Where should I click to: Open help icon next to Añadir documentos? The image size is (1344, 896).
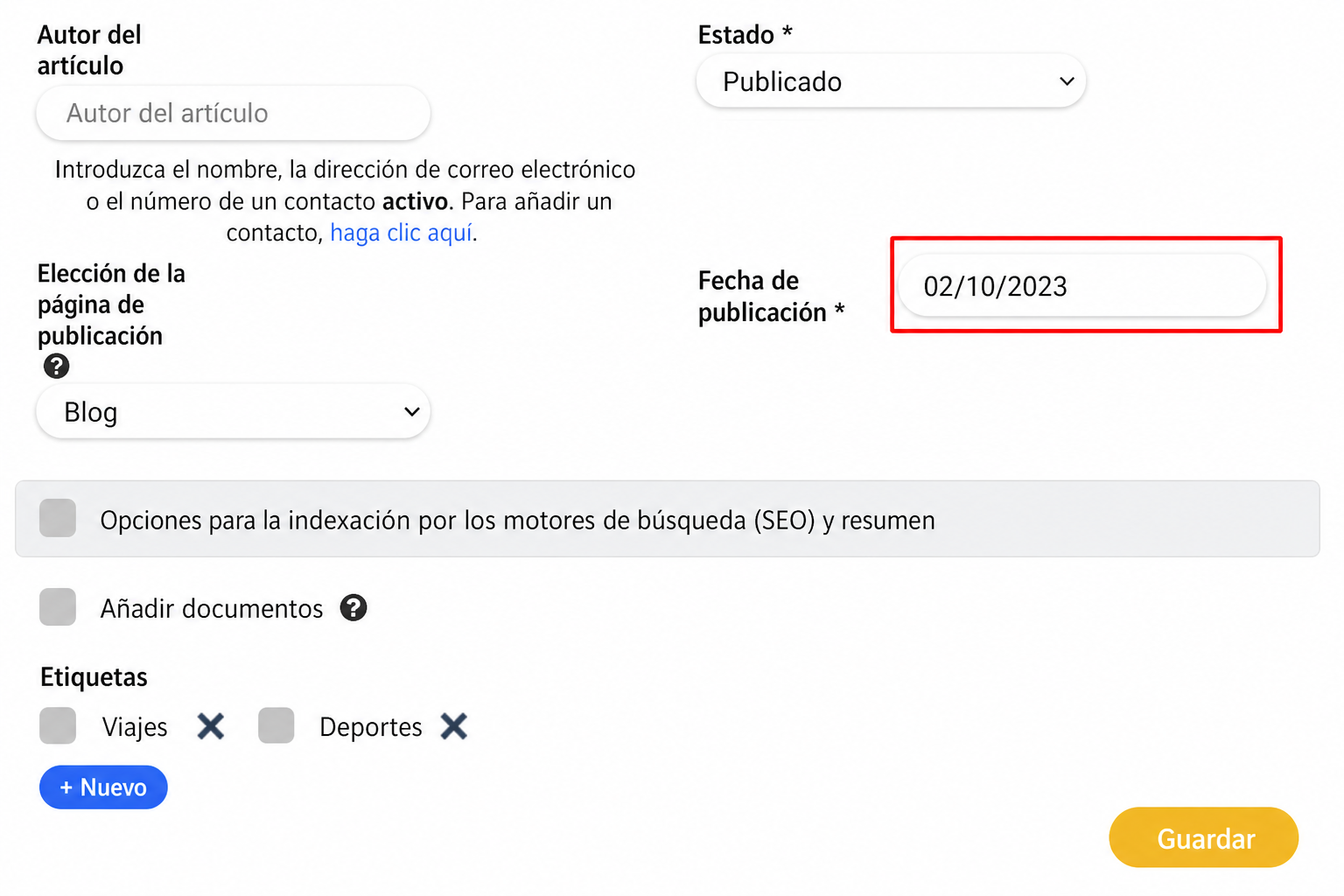coord(353,607)
